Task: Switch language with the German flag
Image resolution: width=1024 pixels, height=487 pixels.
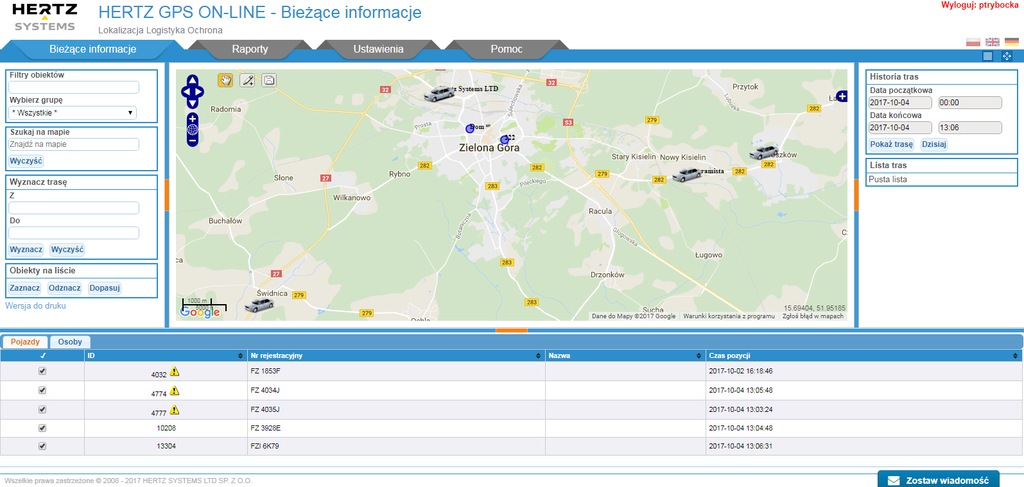Action: point(1012,42)
